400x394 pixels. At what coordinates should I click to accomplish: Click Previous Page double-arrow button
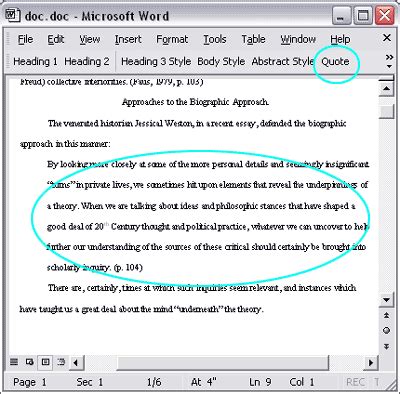(x=386, y=315)
